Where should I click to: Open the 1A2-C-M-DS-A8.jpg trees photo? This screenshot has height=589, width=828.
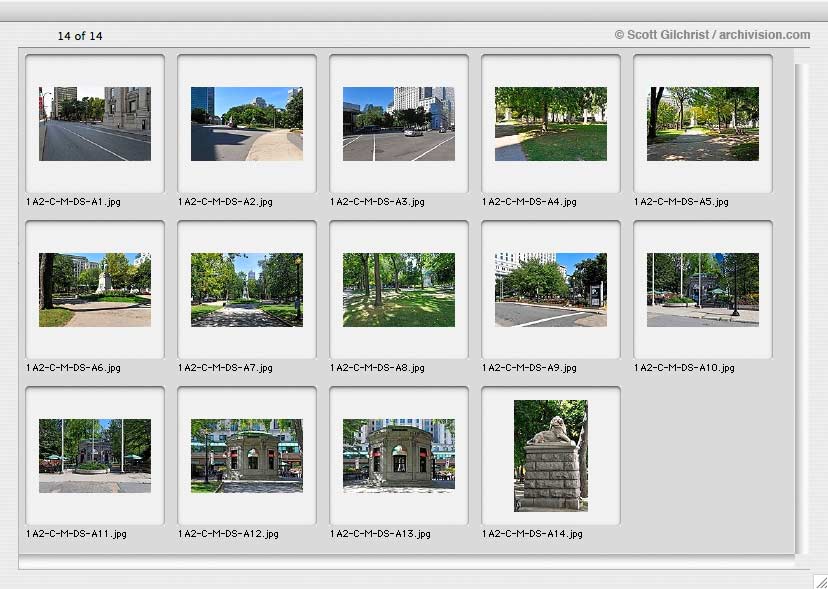pos(399,289)
